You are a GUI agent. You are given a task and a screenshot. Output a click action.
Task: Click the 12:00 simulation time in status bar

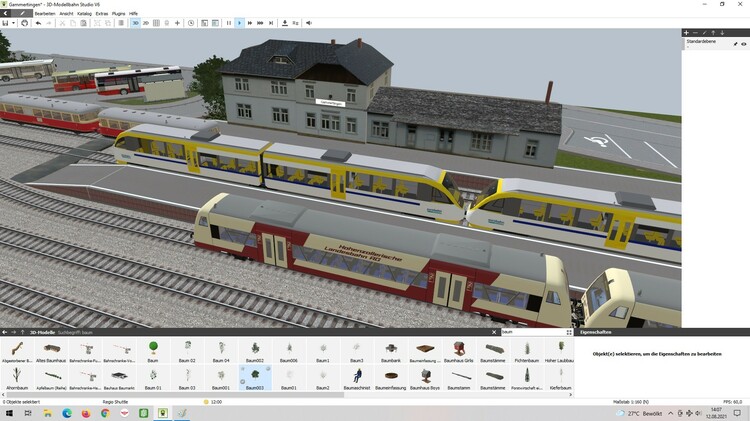click(216, 402)
